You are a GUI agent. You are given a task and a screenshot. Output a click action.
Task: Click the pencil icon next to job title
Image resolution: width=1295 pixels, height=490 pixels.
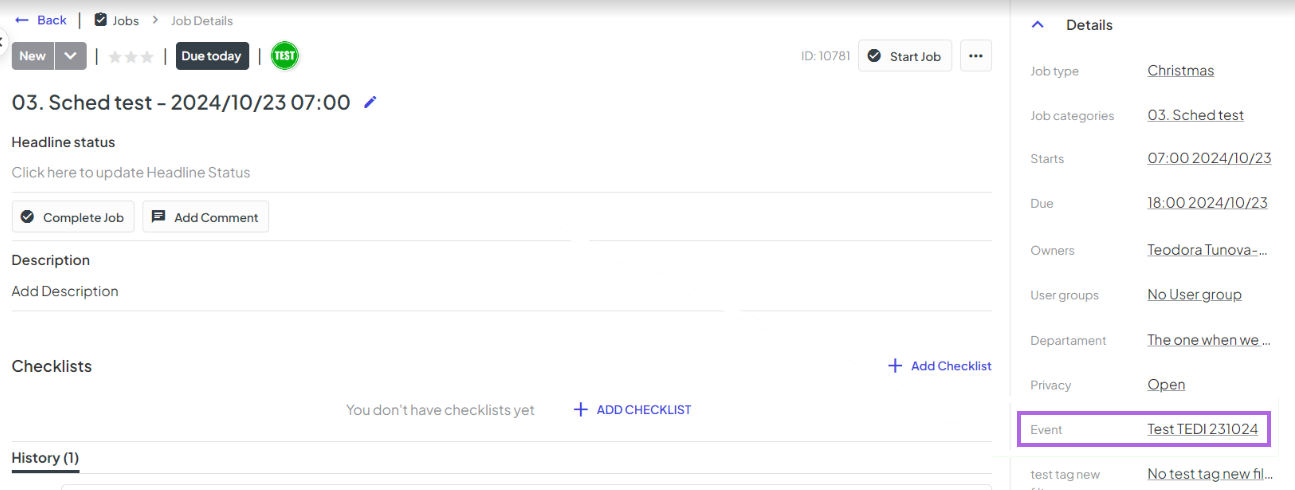point(371,102)
